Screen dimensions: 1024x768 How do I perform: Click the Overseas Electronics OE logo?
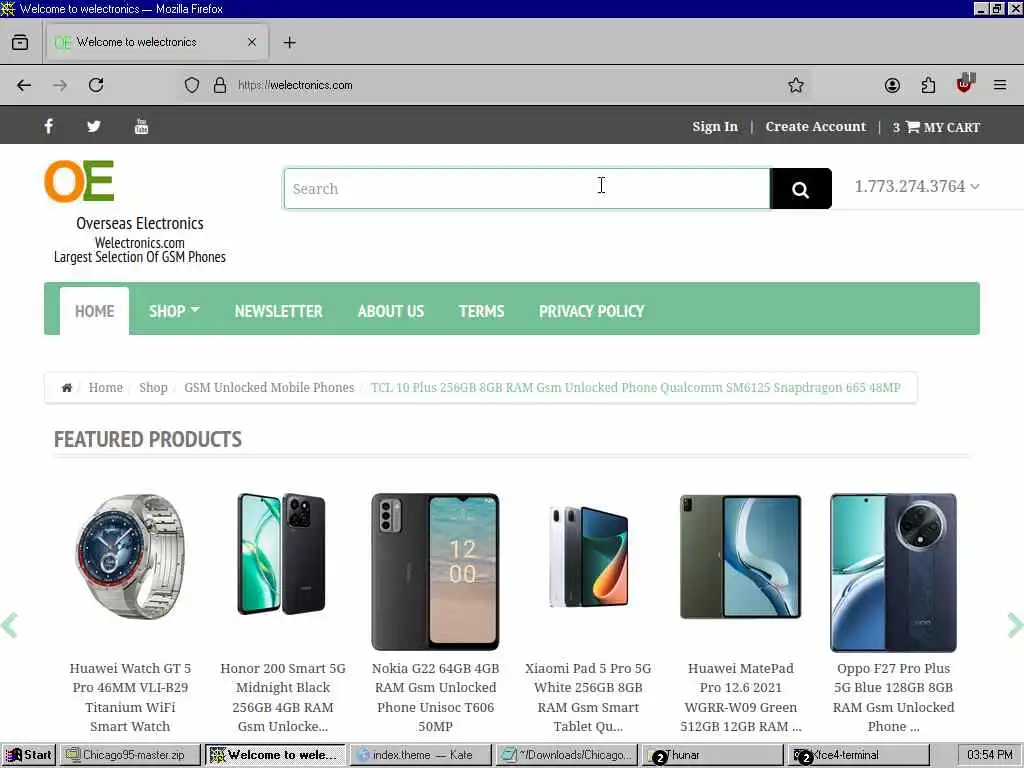79,181
